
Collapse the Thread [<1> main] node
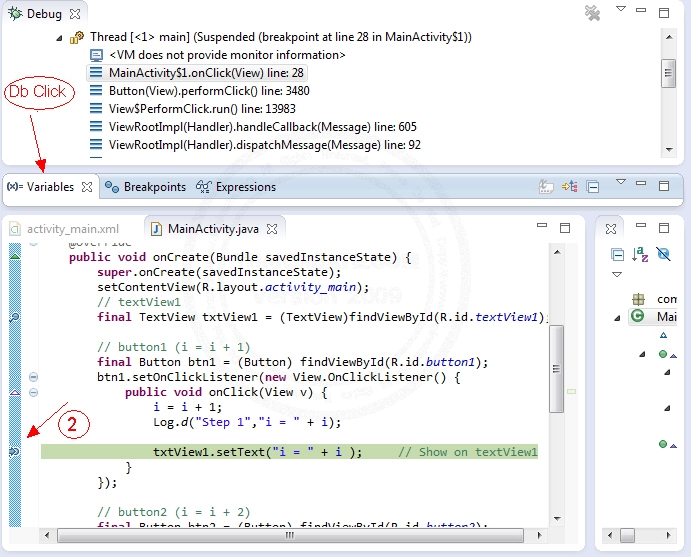59,38
